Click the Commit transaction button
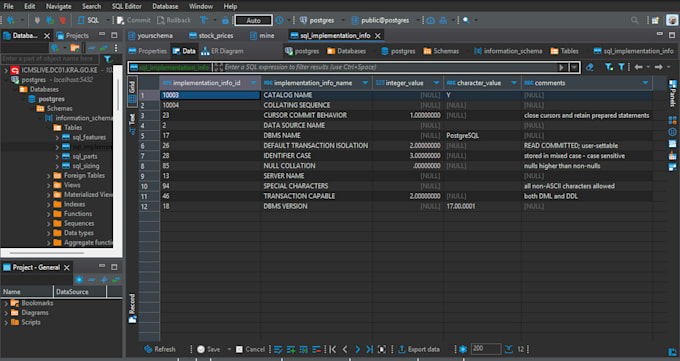 [x=134, y=20]
